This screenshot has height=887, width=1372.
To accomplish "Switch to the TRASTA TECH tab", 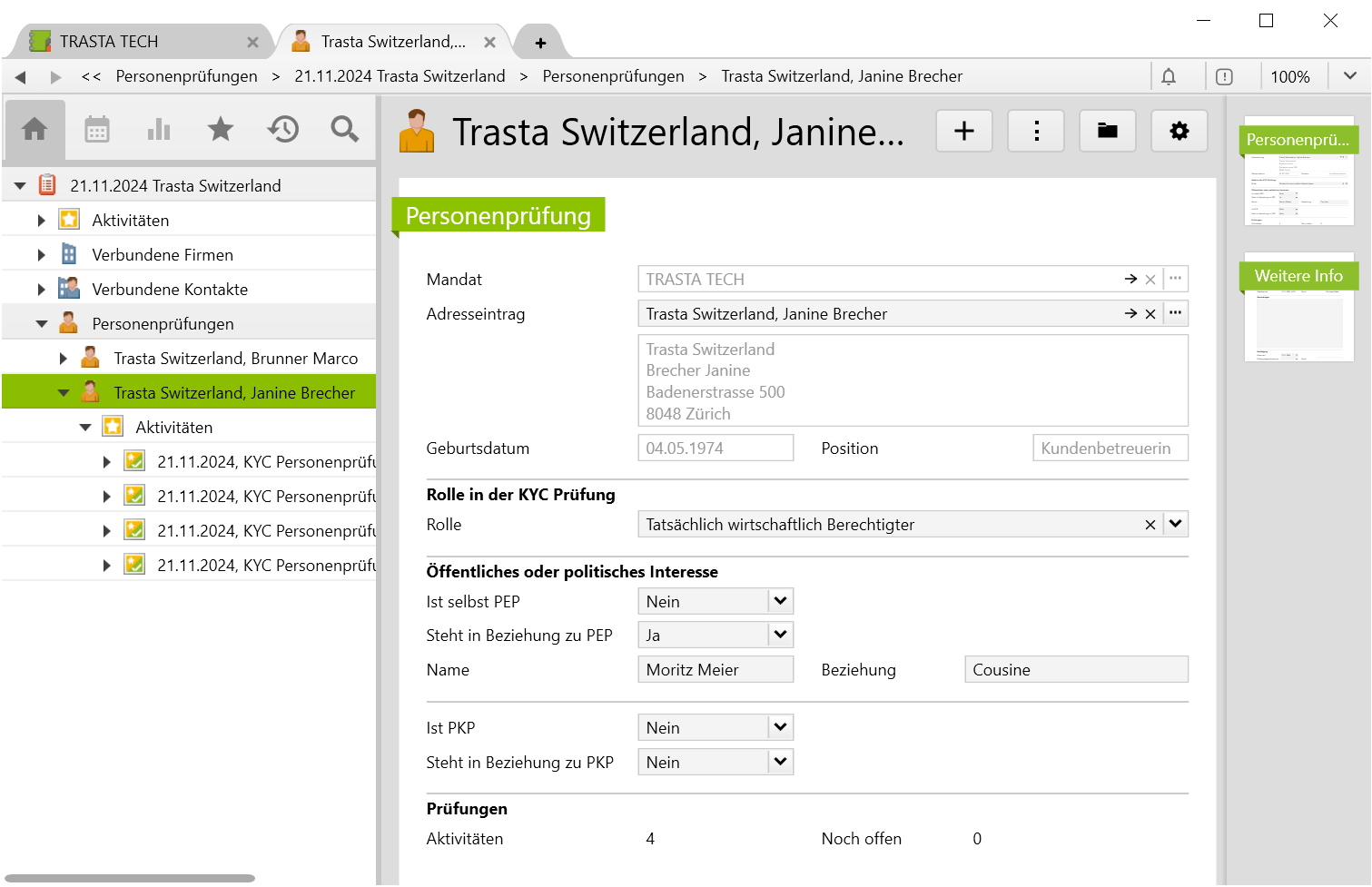I will tap(109, 42).
